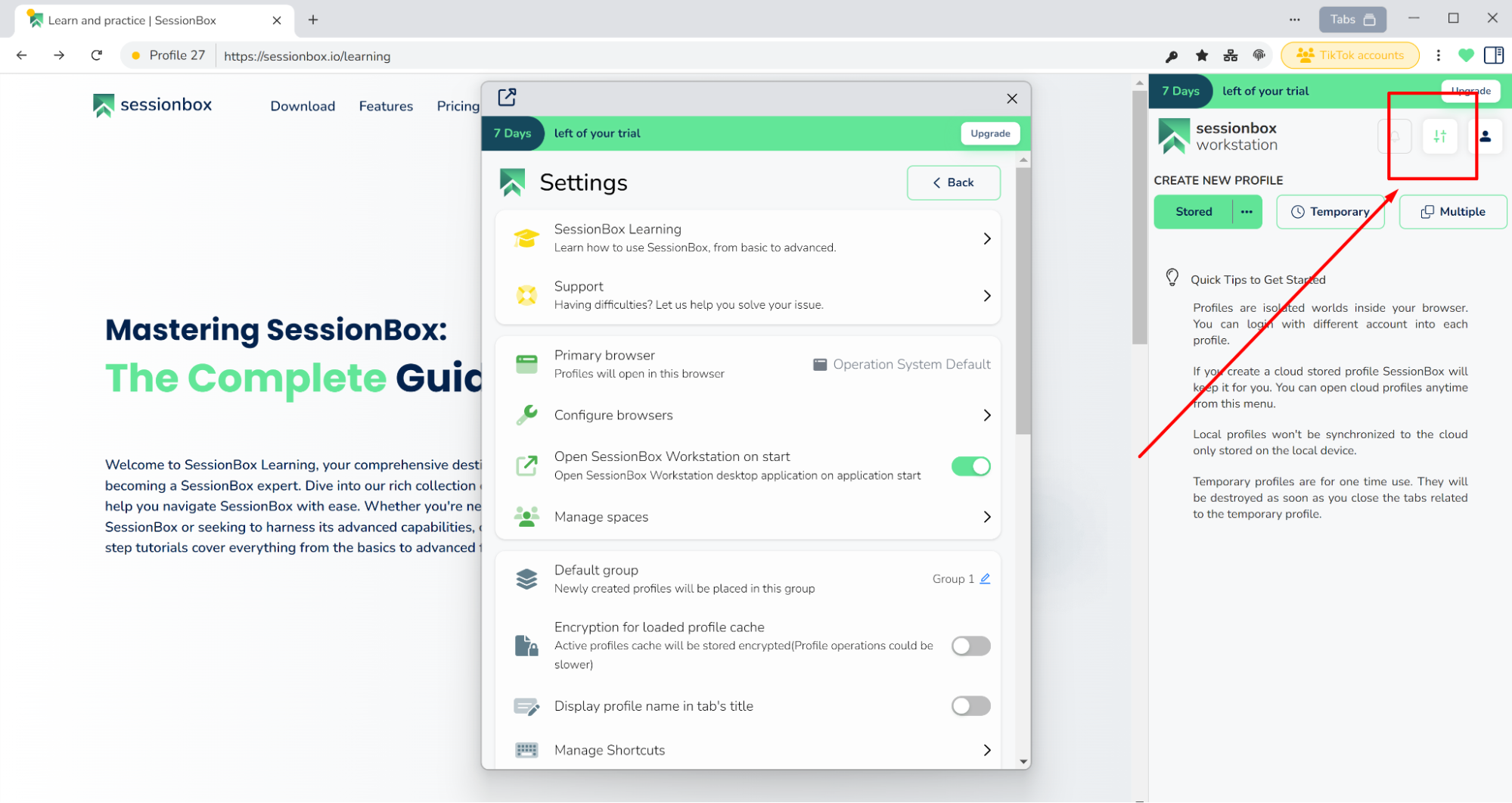1512x803 pixels.
Task: Click the Encryption file lock icon
Action: tap(526, 646)
